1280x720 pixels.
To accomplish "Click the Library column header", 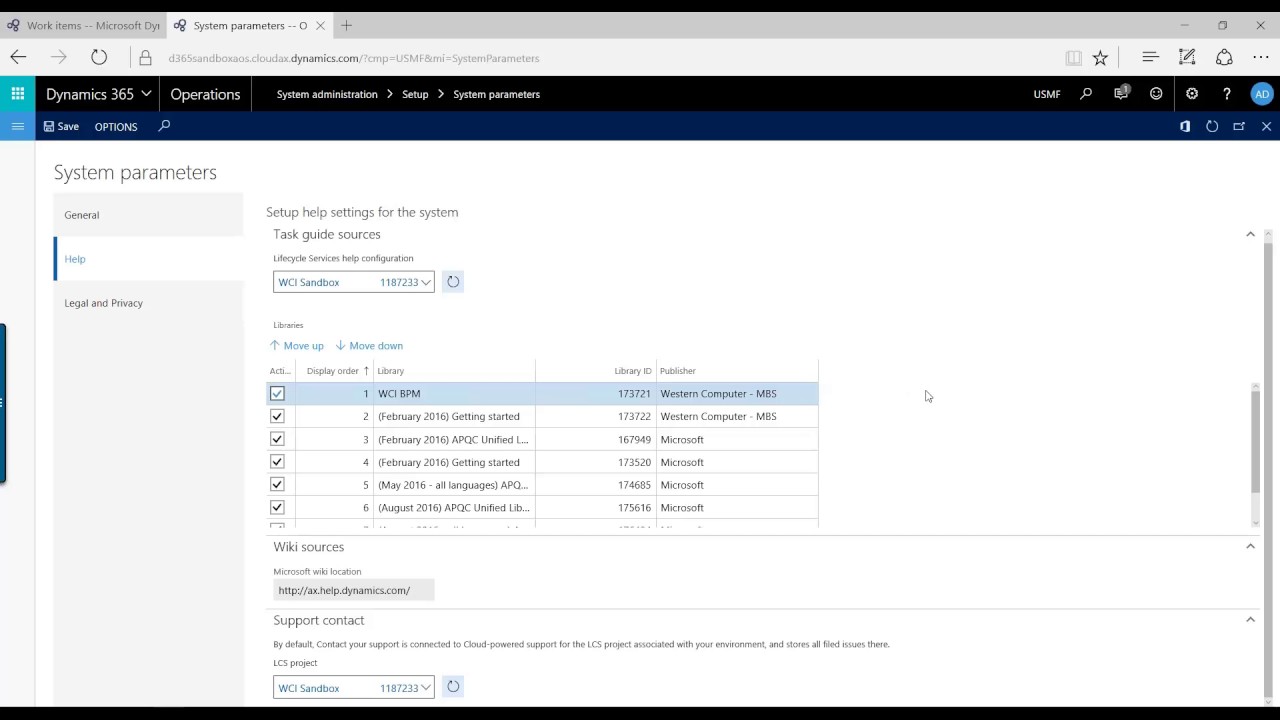I will click(x=454, y=371).
